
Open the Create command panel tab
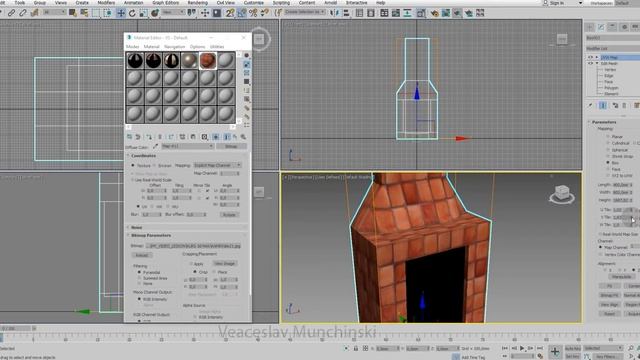click(x=589, y=27)
